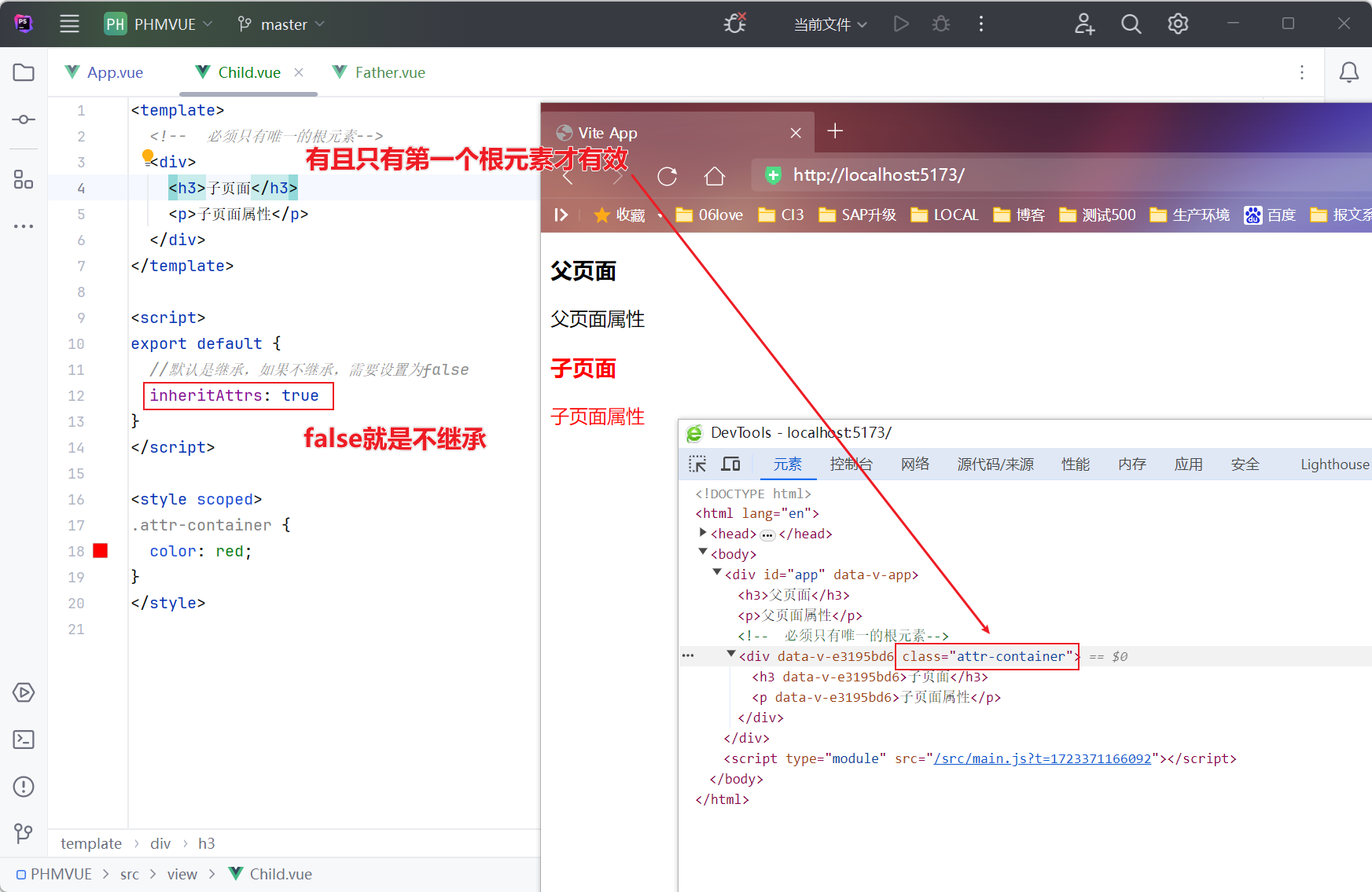Switch to DevTools 控制台 tab
The height and width of the screenshot is (892, 1372).
point(851,464)
